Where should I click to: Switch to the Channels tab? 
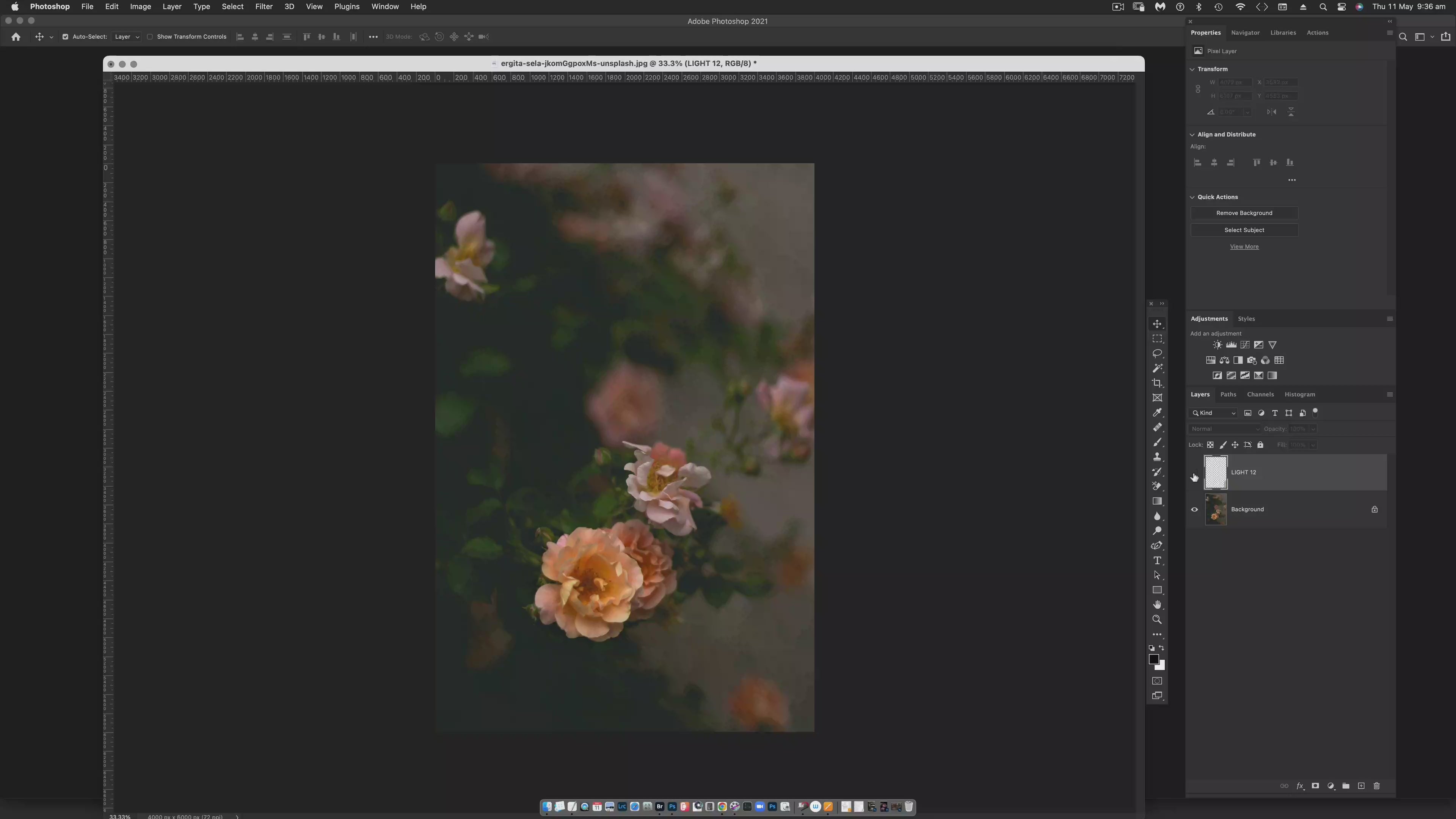click(1260, 394)
